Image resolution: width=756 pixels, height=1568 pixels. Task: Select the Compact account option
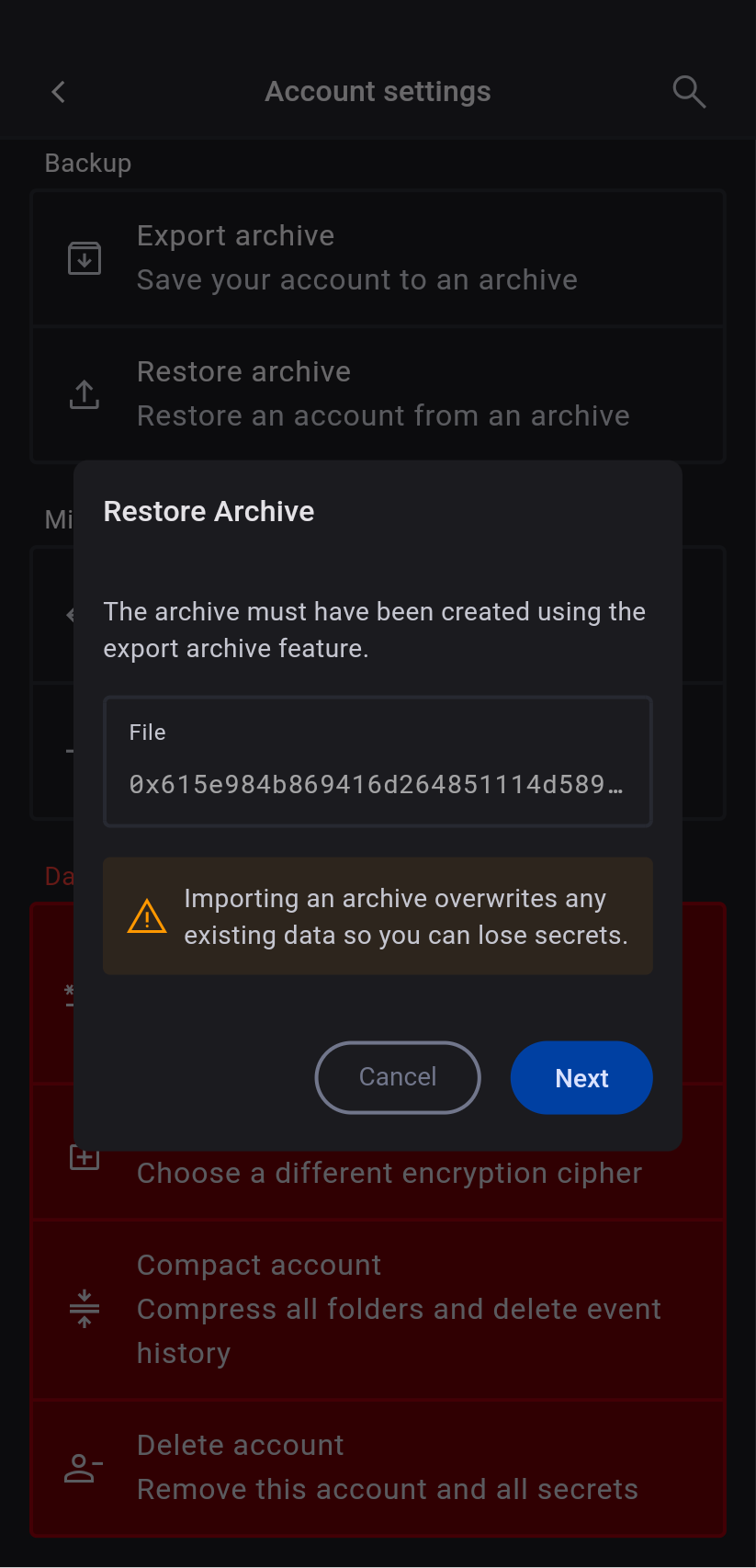point(378,1309)
